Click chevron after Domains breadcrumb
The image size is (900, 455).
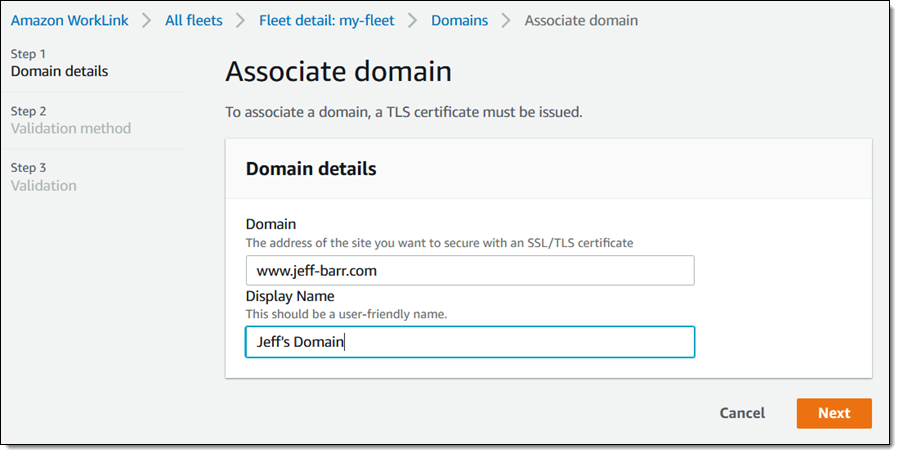tap(506, 20)
